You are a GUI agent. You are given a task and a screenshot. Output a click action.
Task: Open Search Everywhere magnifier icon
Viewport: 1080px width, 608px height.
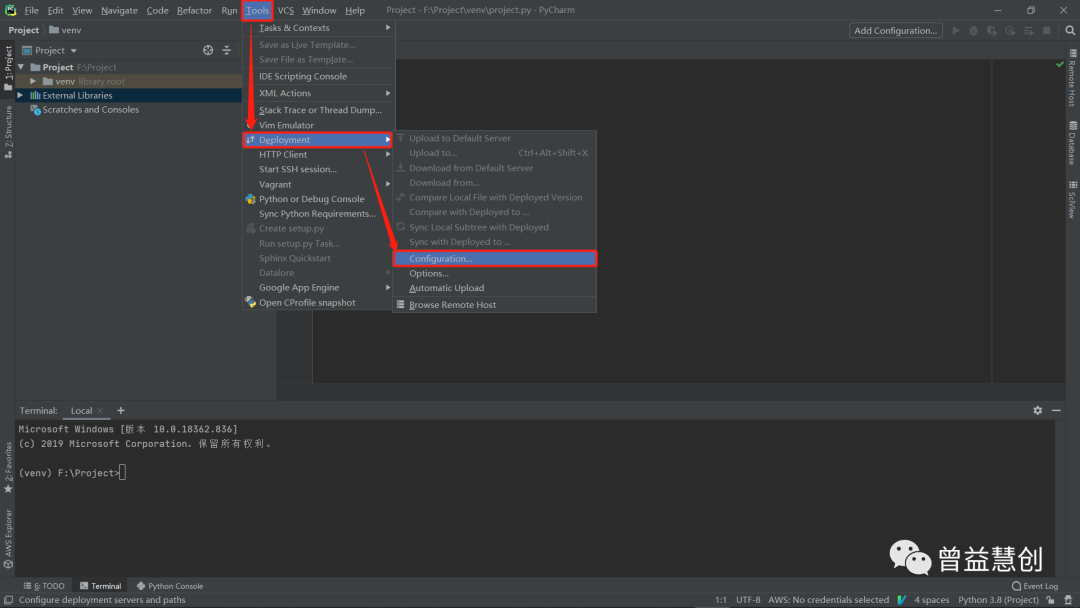click(1070, 30)
